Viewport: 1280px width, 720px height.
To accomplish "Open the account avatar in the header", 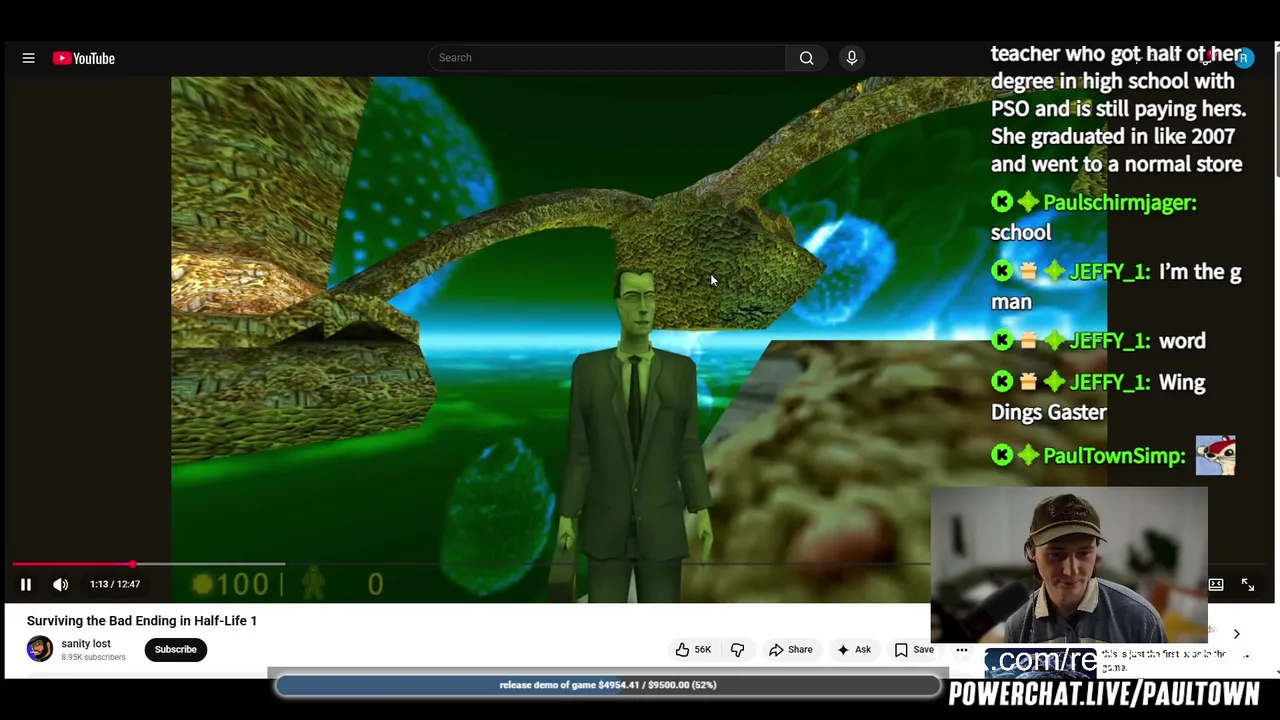I will (x=1243, y=58).
